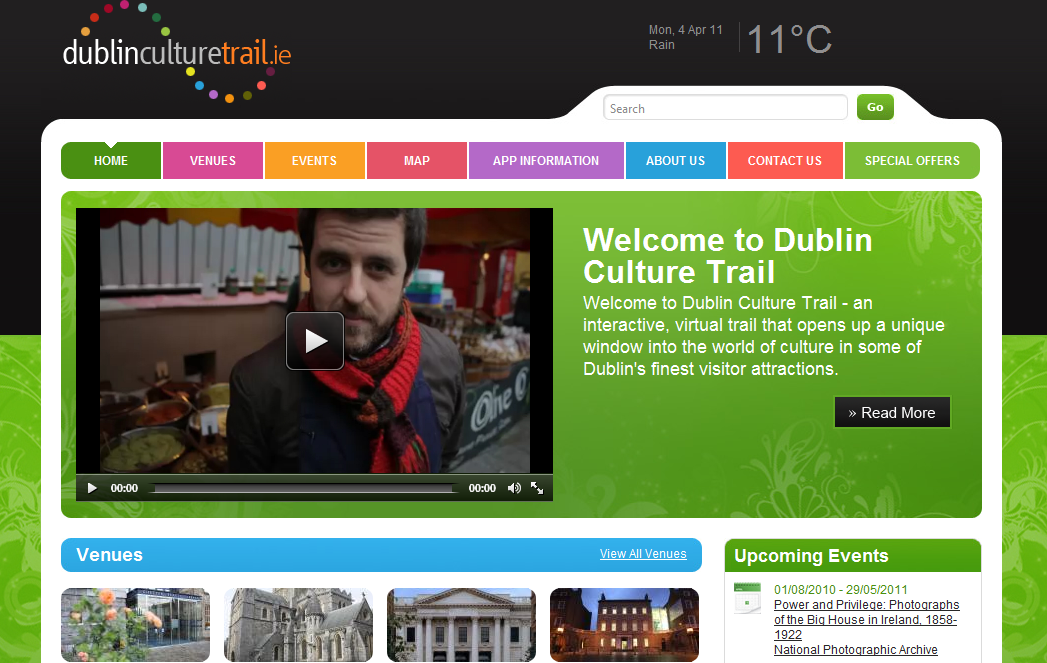This screenshot has height=663, width=1047.
Task: Play video using center overlay button
Action: point(315,341)
